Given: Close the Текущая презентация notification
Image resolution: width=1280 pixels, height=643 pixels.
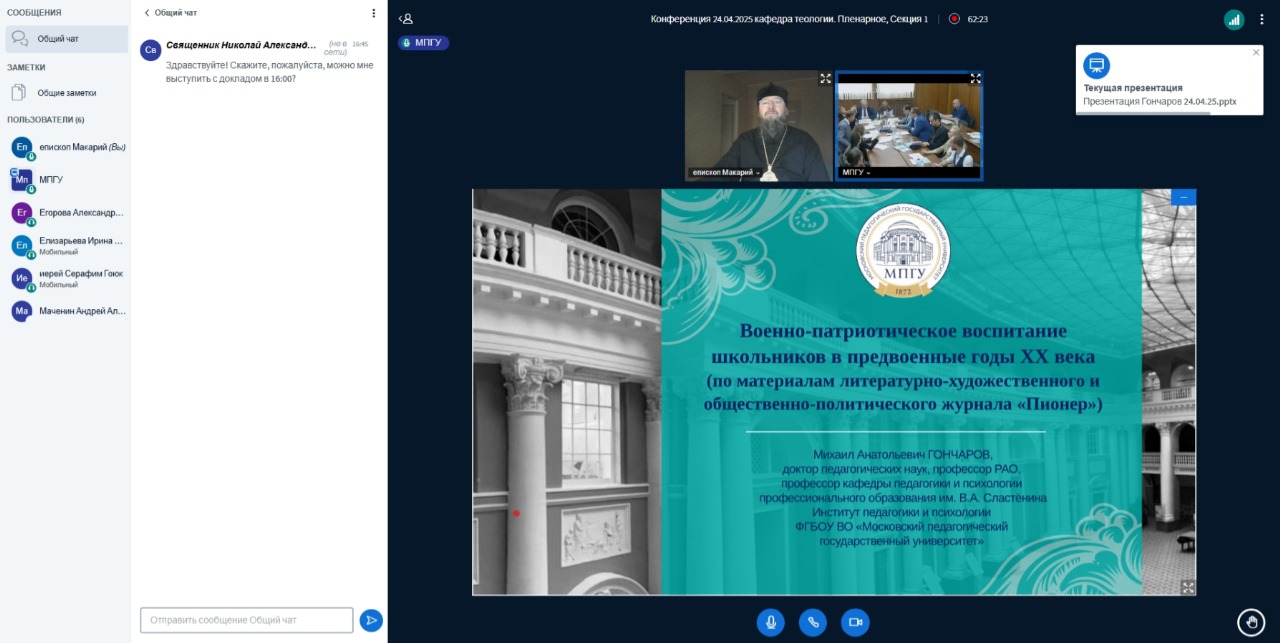Looking at the screenshot, I should point(1257,52).
